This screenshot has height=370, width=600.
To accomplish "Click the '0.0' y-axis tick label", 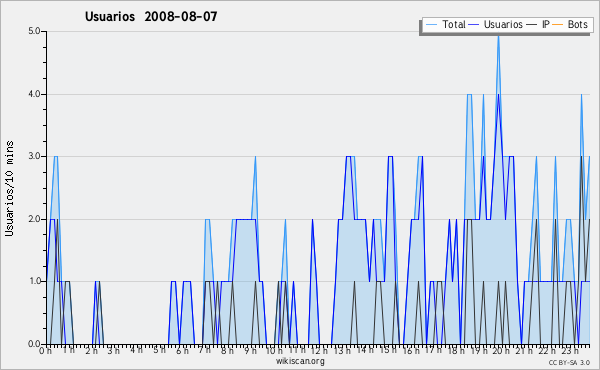I will pyautogui.click(x=34, y=344).
